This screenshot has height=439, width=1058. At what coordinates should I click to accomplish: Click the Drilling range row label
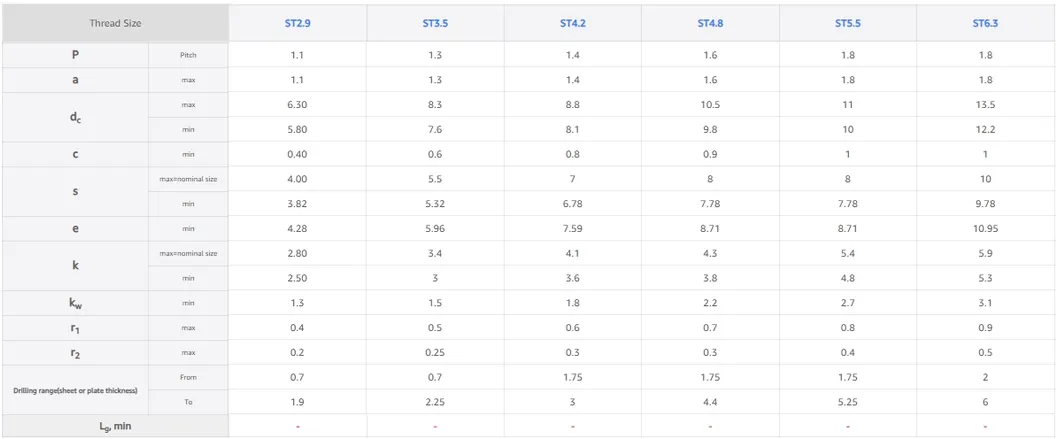coord(75,390)
